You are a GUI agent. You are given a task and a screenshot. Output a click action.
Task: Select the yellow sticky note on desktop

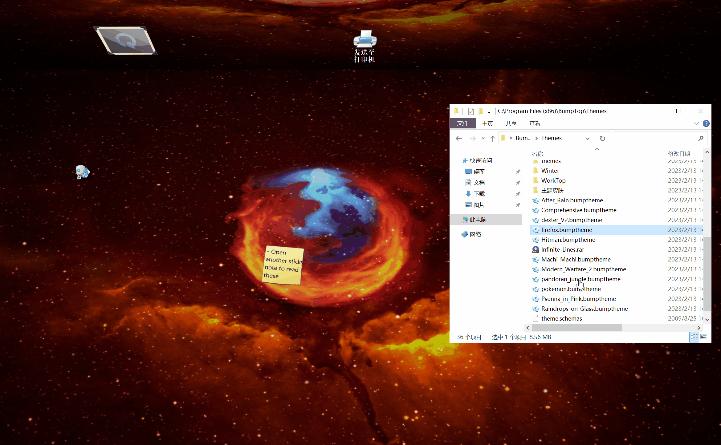point(283,265)
